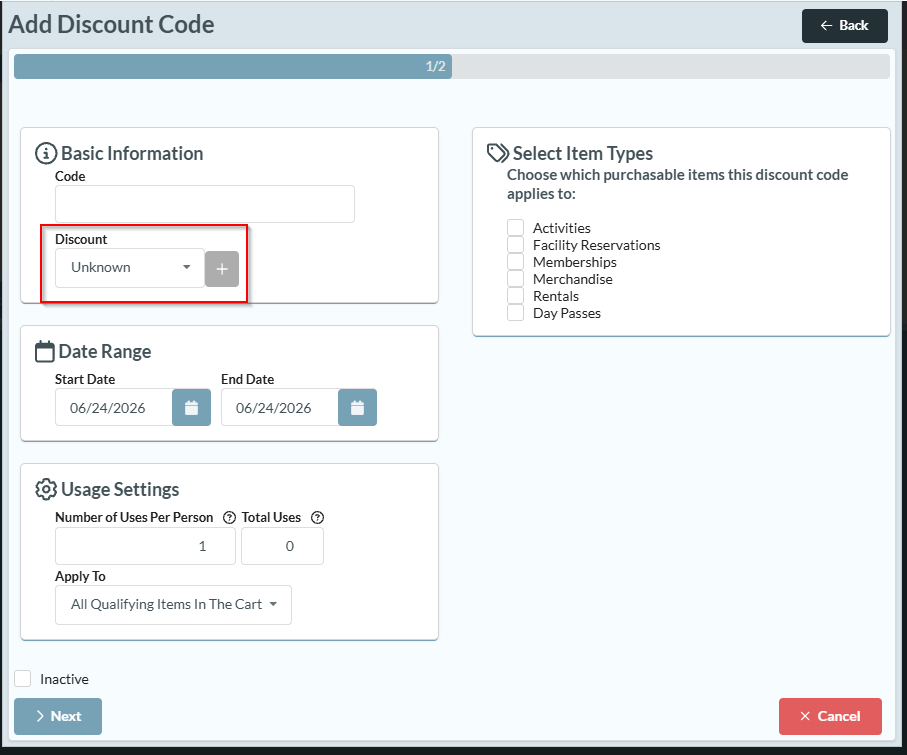Cancel adding the discount code

pyautogui.click(x=830, y=716)
